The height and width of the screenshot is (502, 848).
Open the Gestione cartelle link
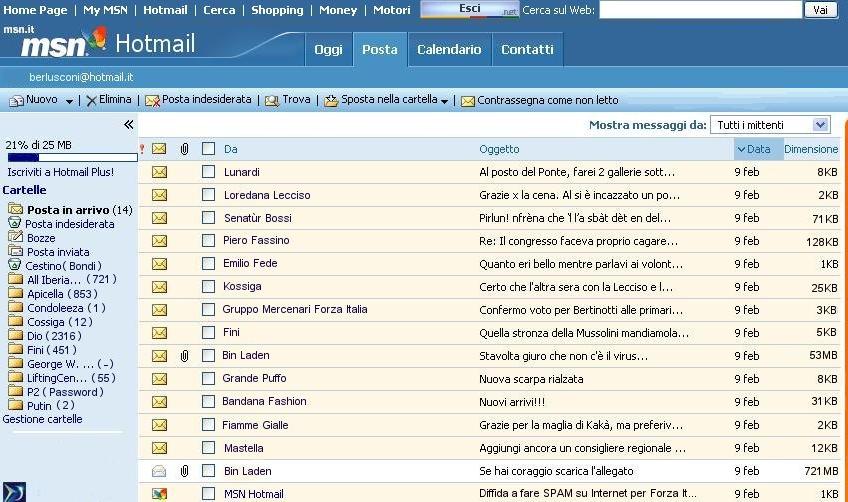point(43,419)
